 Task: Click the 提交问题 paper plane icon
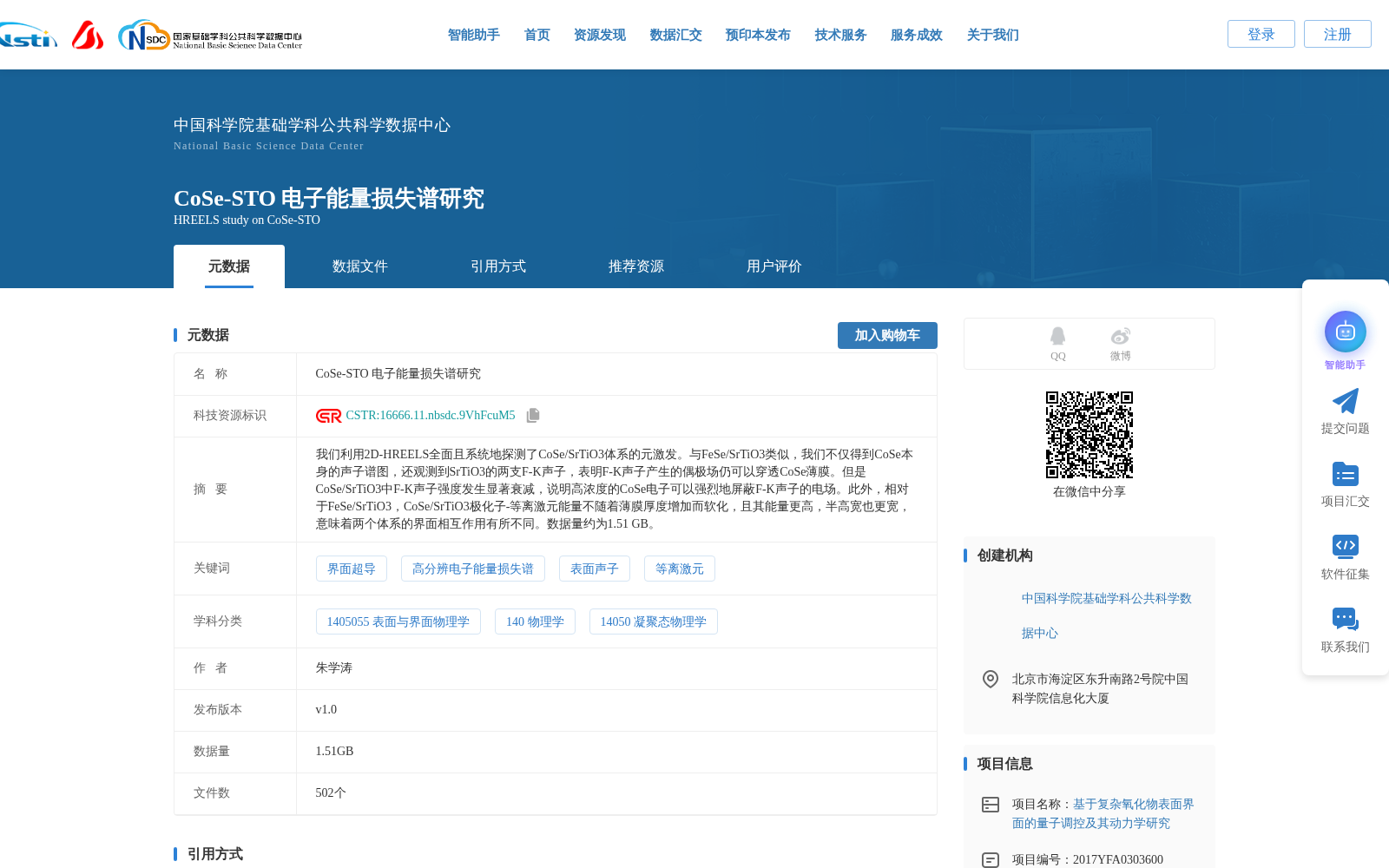(1345, 401)
